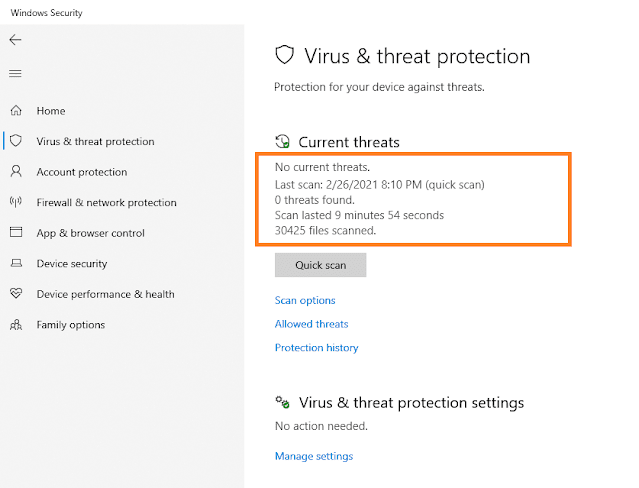Click the Device security laptop icon
This screenshot has height=488, width=639.
[16, 263]
